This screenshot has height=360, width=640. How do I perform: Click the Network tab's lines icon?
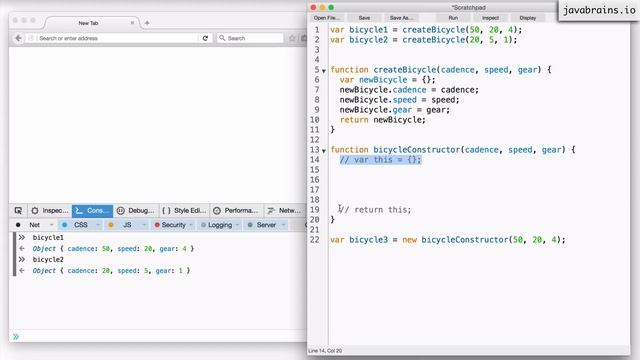(271, 211)
